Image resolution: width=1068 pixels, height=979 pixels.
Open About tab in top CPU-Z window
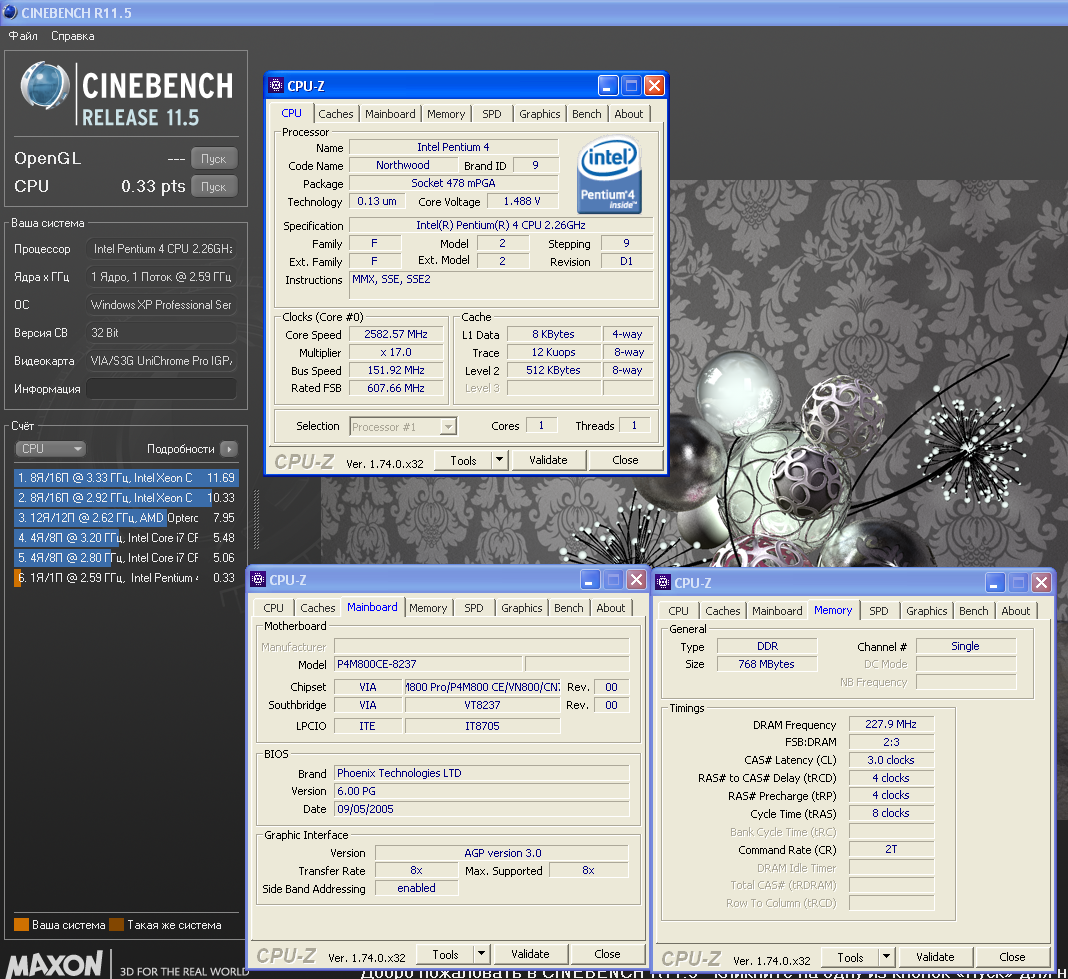coord(629,114)
